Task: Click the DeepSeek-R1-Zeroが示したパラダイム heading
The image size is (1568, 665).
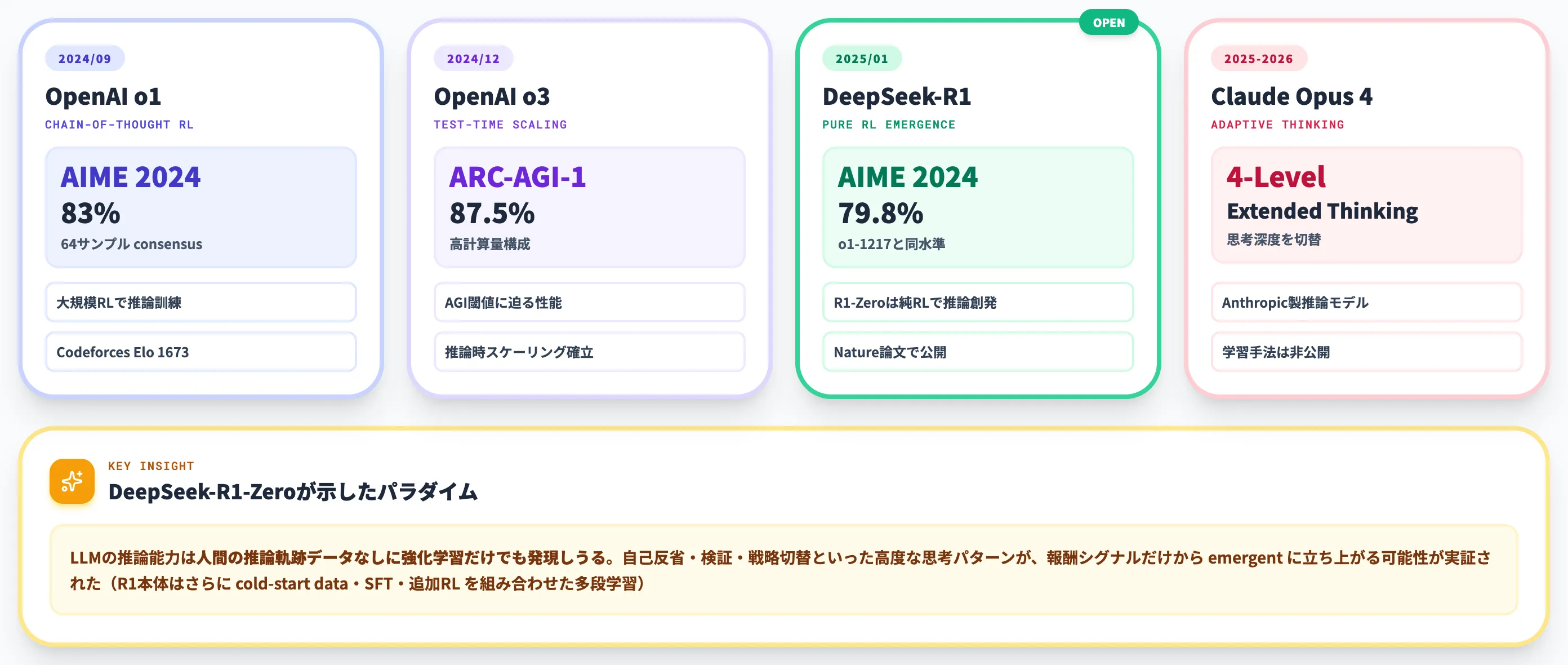Action: [x=293, y=491]
